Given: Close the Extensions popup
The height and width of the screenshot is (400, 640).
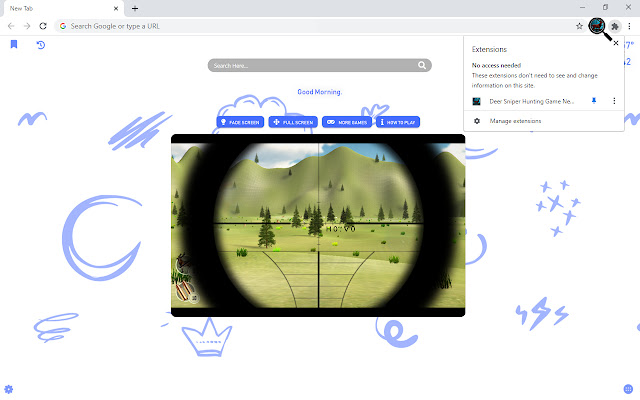Looking at the screenshot, I should 616,43.
